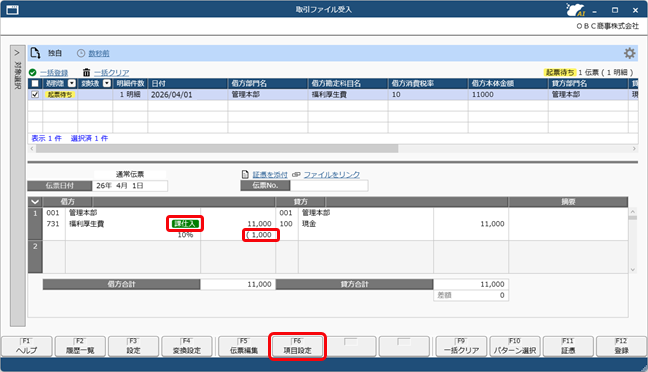Click the right arrow of the horizontal scrollbar
Screen dimensions: 648x372
[x=634, y=148]
